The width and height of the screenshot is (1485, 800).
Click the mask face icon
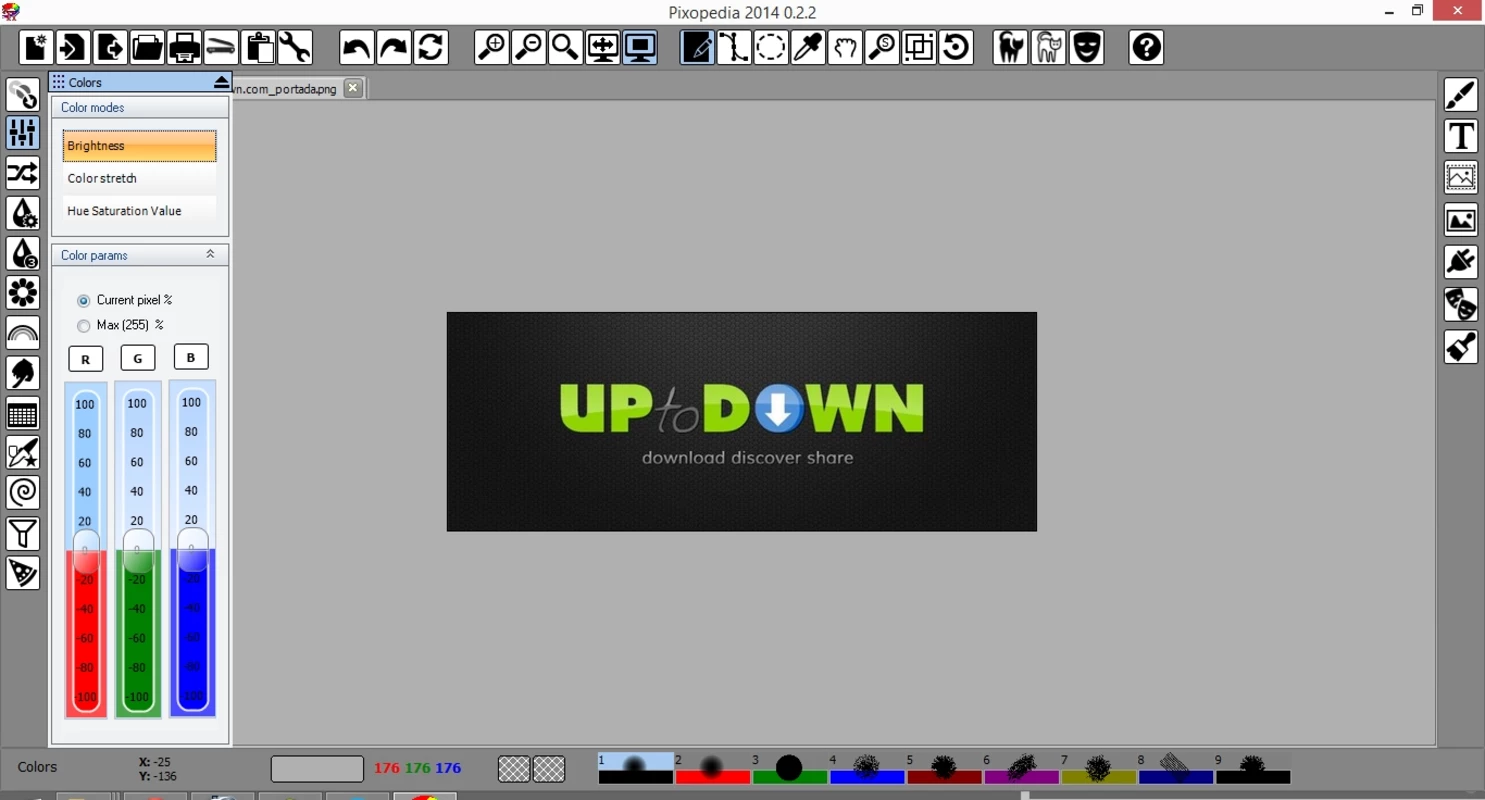pyautogui.click(x=1086, y=47)
